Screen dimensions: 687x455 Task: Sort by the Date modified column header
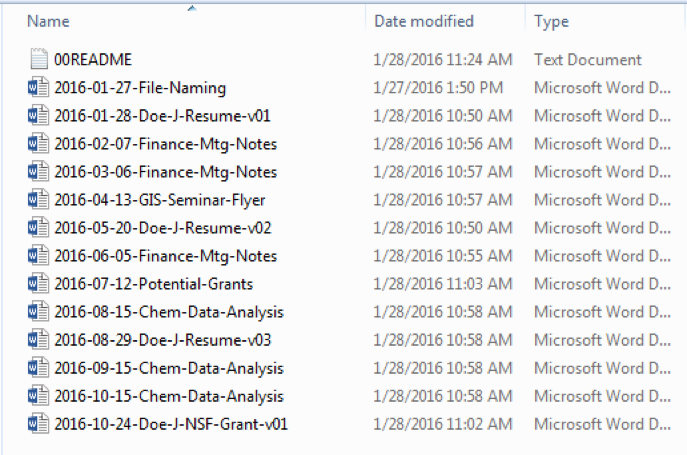tap(423, 21)
